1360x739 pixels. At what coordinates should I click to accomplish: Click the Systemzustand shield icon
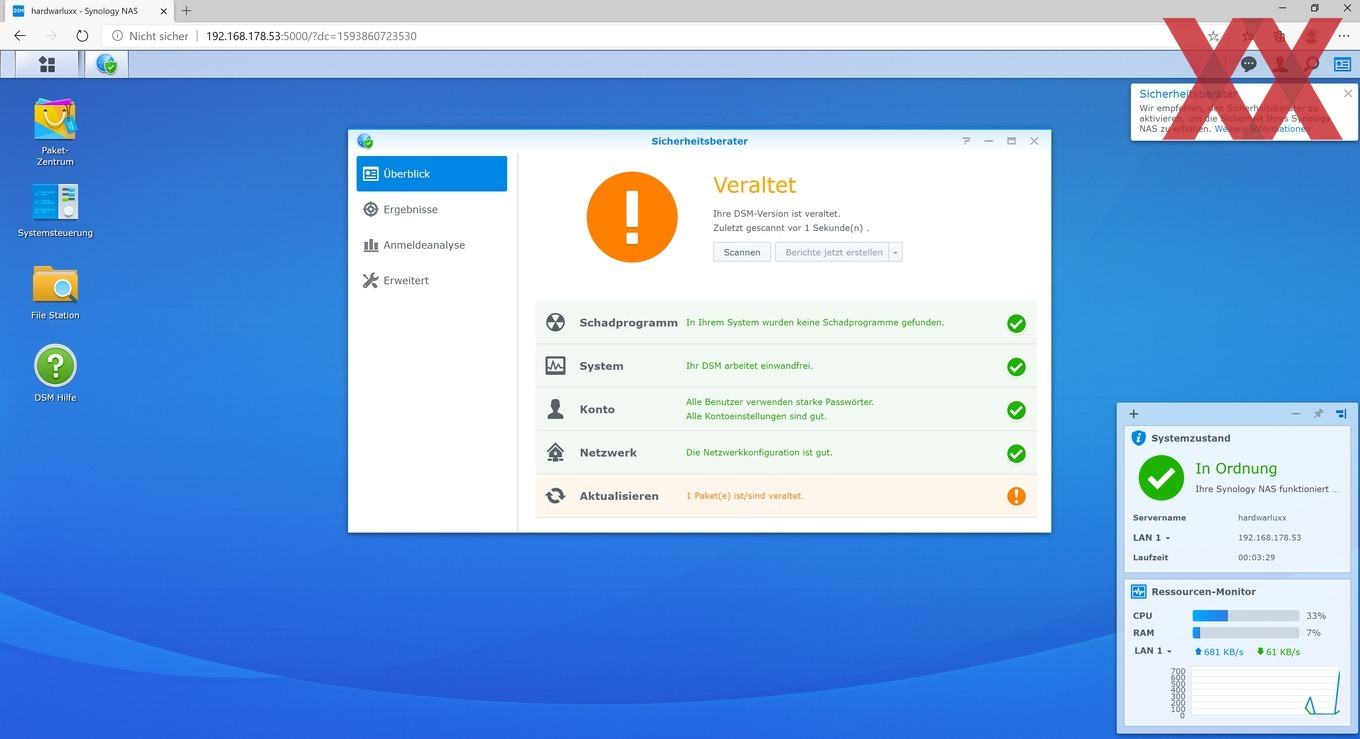(x=1138, y=438)
